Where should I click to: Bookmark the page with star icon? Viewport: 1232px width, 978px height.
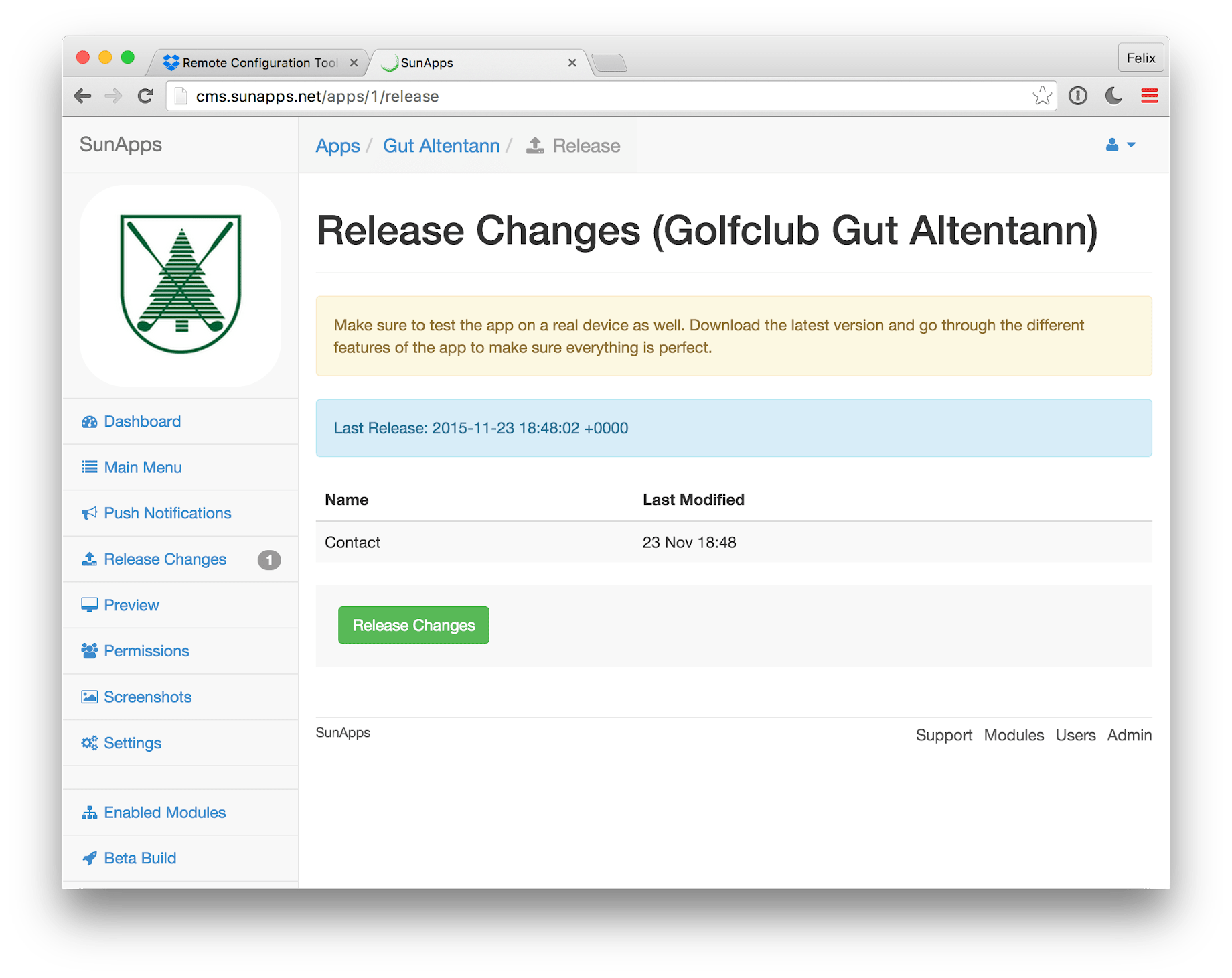tap(1042, 96)
